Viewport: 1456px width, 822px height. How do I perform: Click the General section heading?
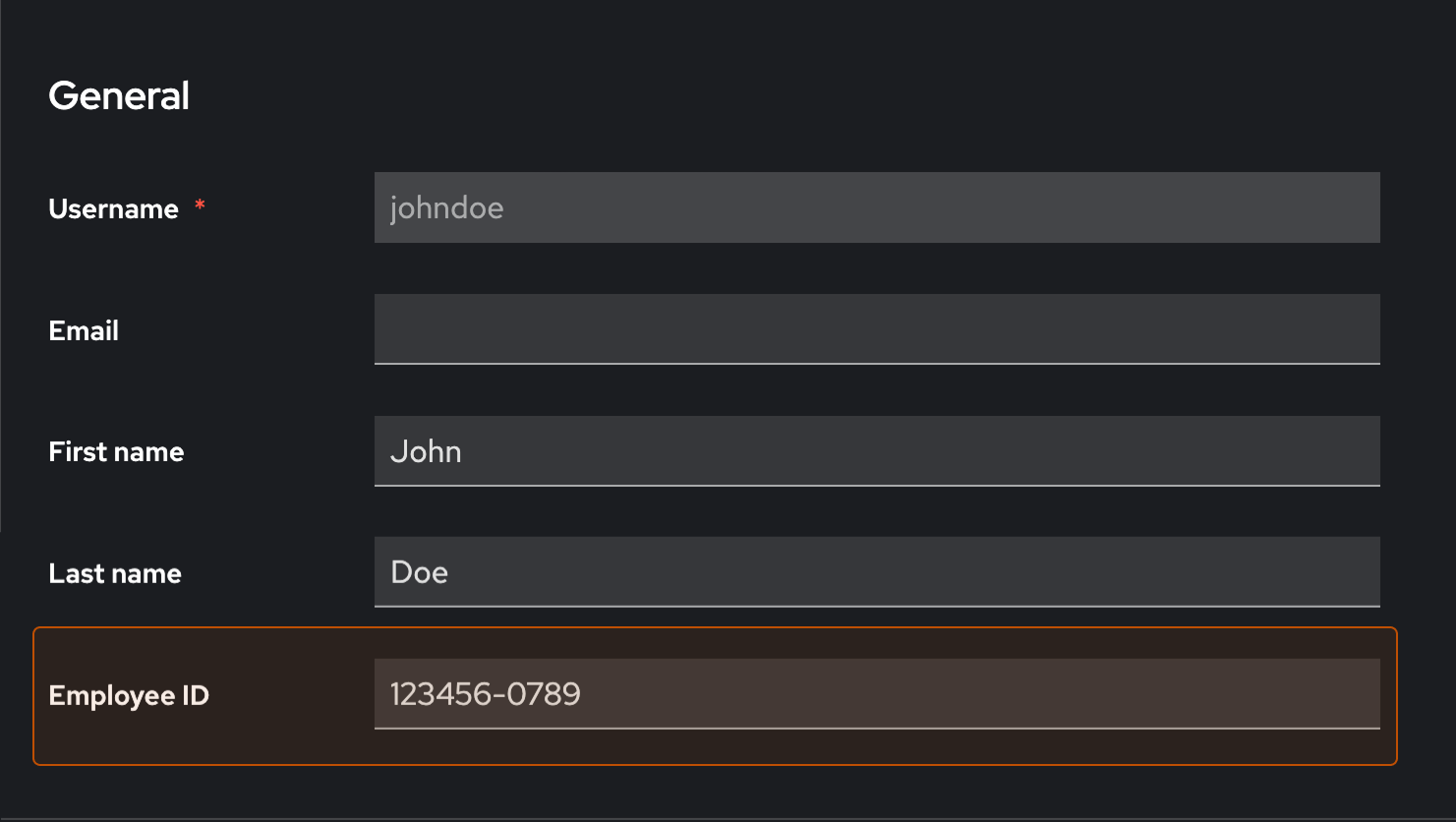pos(118,95)
